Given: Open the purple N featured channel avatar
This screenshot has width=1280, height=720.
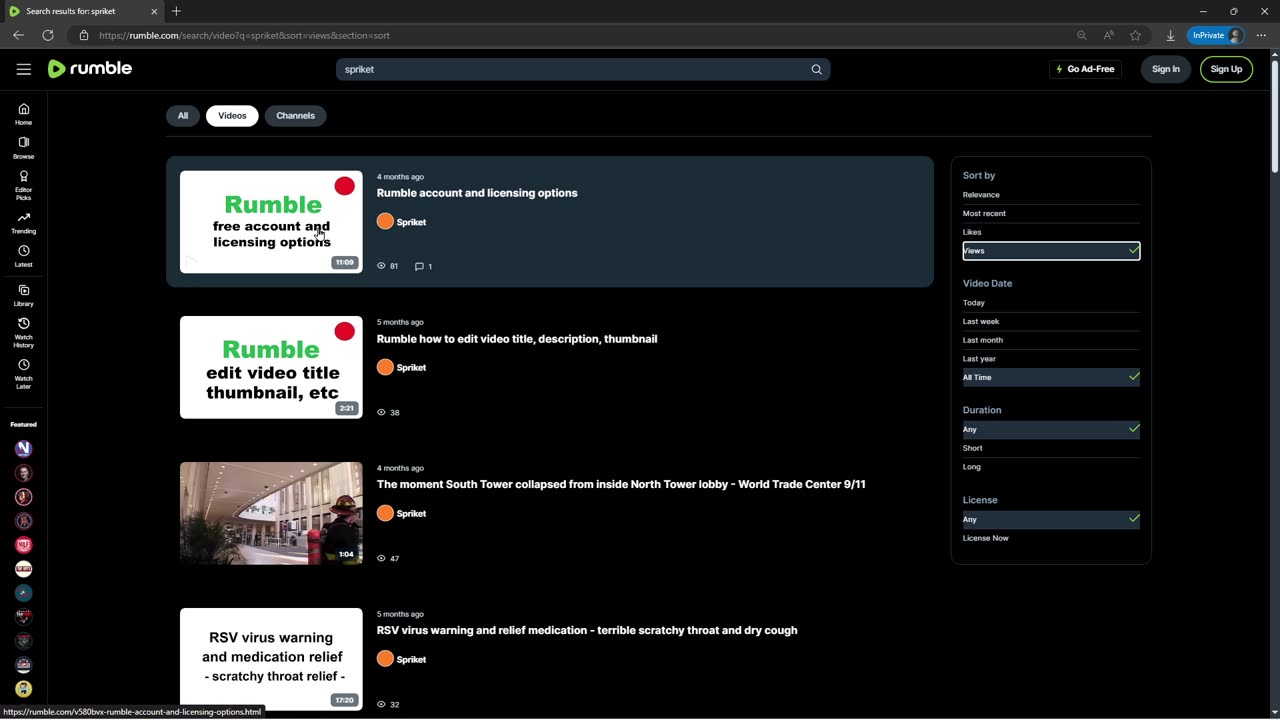Looking at the screenshot, I should click(x=24, y=449).
